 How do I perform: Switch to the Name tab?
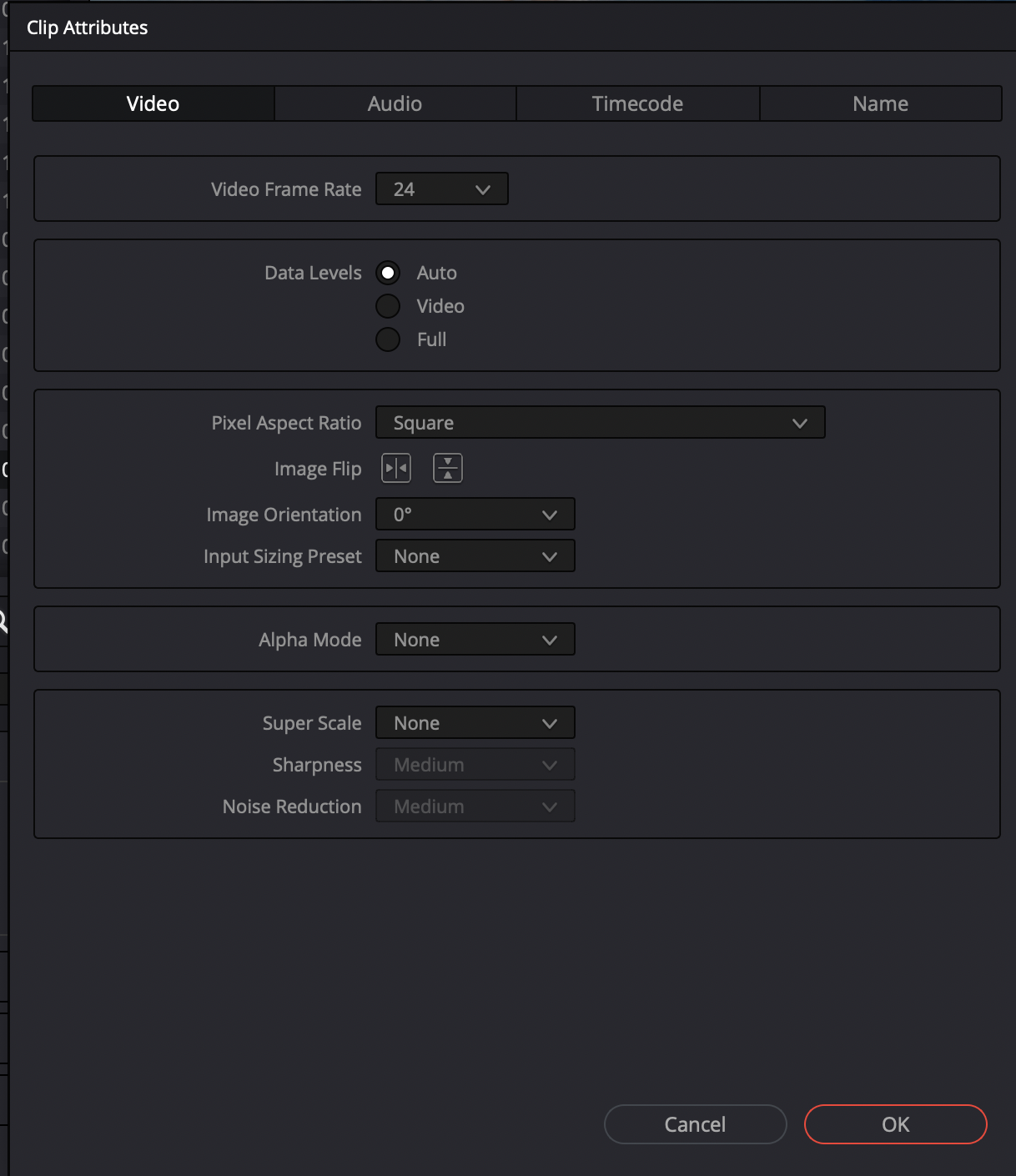tap(881, 103)
